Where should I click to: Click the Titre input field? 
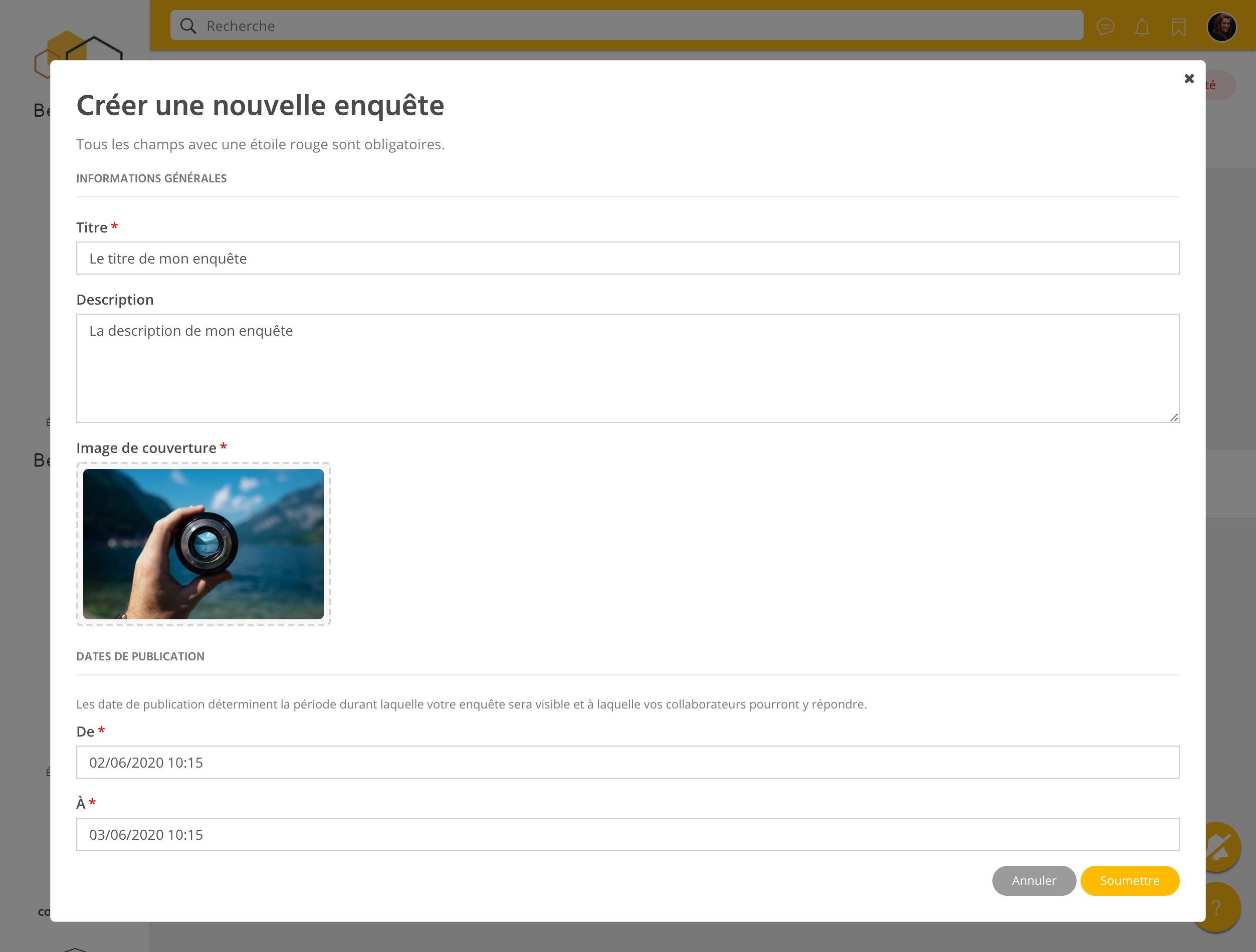(627, 259)
